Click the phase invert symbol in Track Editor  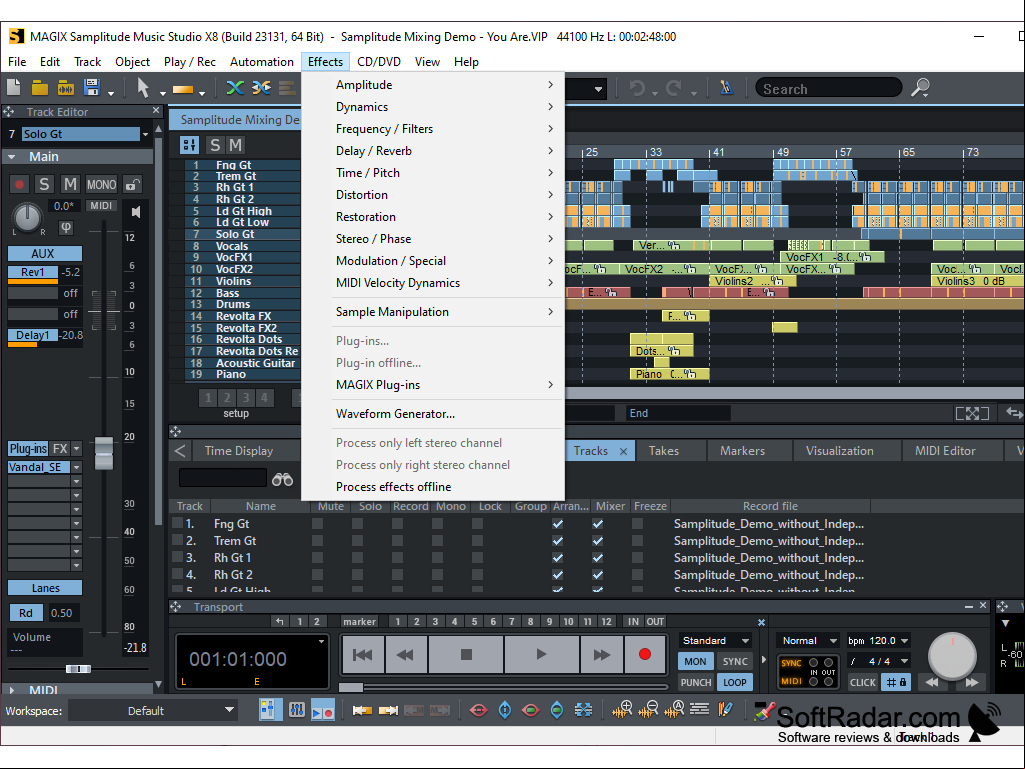click(66, 228)
